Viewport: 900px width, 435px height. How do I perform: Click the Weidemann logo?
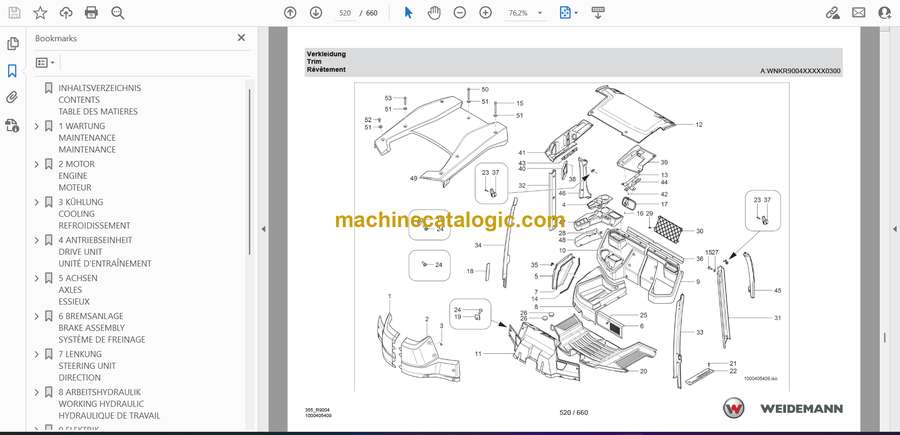(783, 408)
